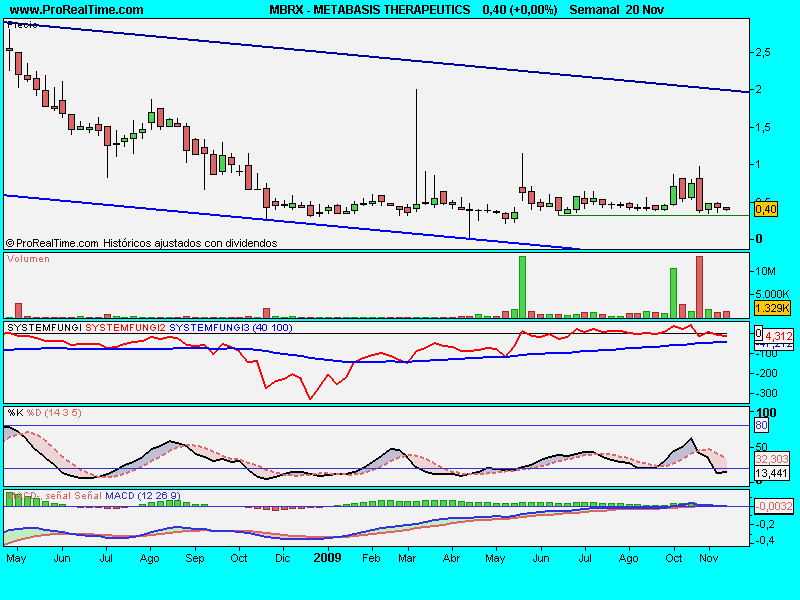Click the %K stochastic label

(x=15, y=412)
